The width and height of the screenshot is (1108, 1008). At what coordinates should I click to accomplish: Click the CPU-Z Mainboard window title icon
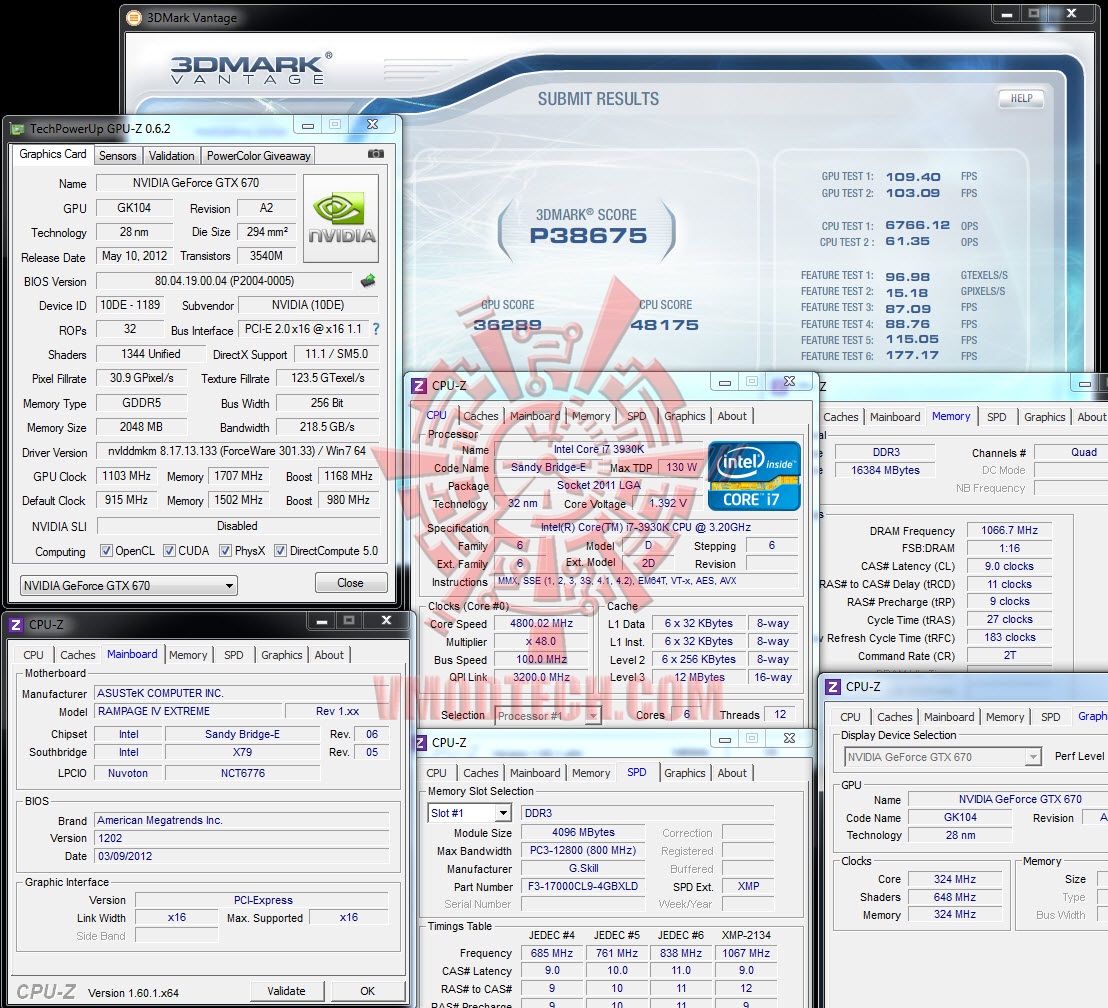15,625
